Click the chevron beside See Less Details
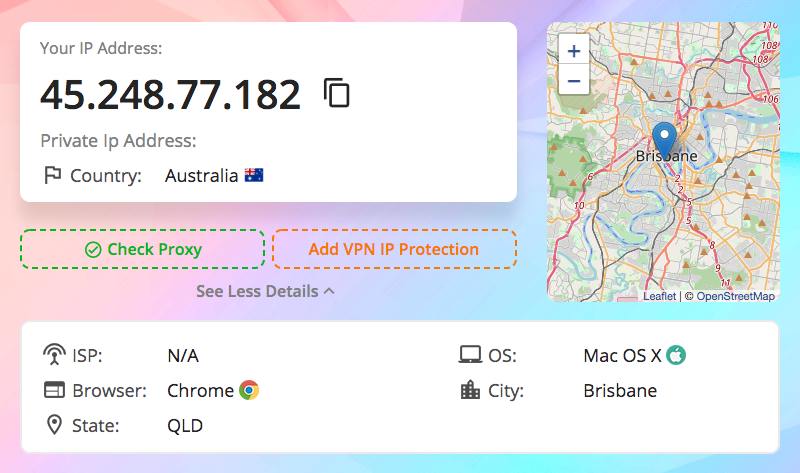The width and height of the screenshot is (800, 473). [330, 291]
